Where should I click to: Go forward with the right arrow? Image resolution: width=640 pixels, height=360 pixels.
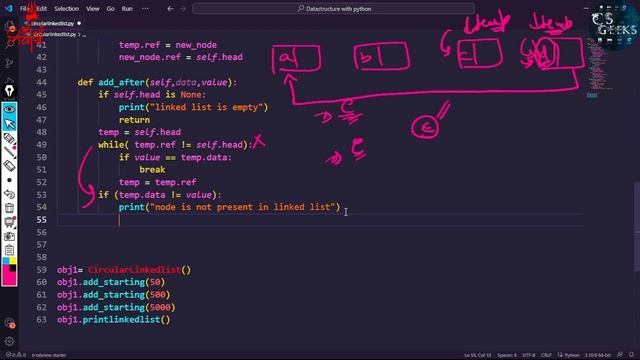183,9
